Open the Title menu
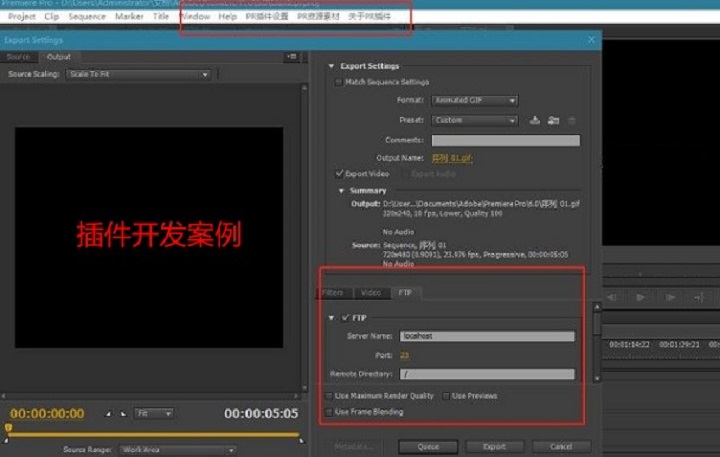The image size is (720, 457). 161,17
